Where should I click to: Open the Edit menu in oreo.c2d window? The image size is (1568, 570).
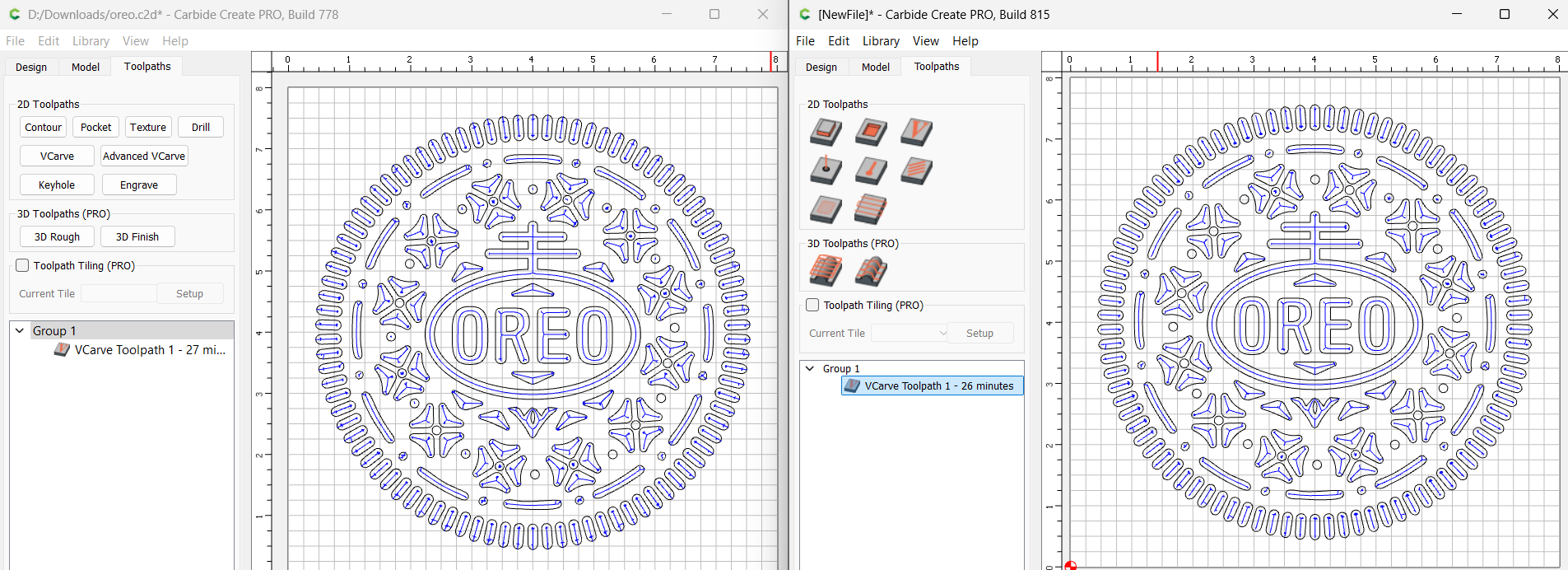click(x=49, y=40)
